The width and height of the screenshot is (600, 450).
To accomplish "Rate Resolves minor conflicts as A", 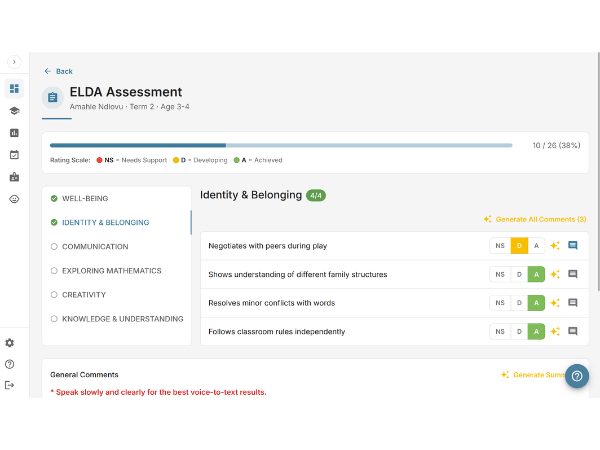I will [536, 303].
